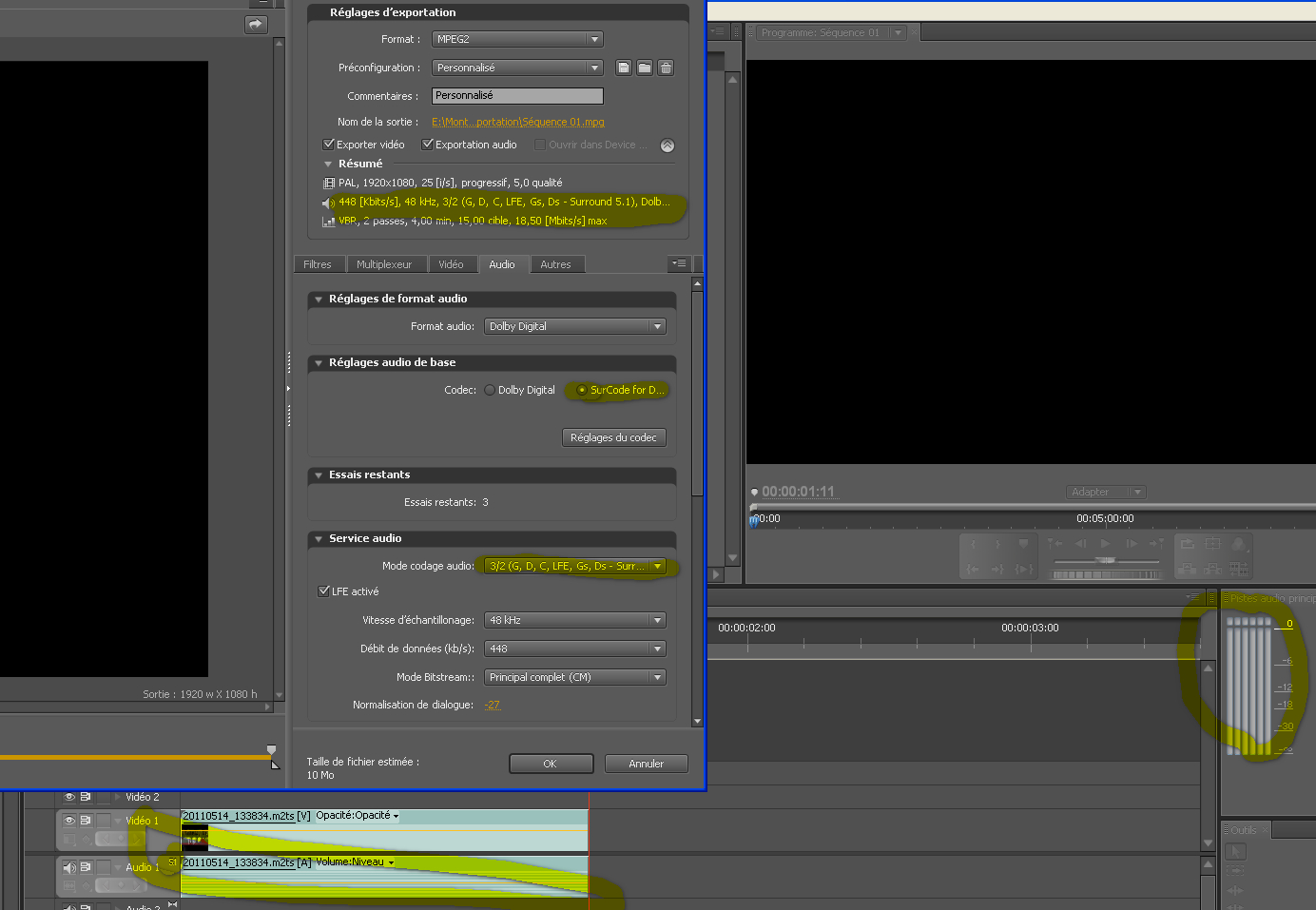Hide Vidéo 1 track with eye toggle
The height and width of the screenshot is (910, 1316).
click(x=69, y=821)
